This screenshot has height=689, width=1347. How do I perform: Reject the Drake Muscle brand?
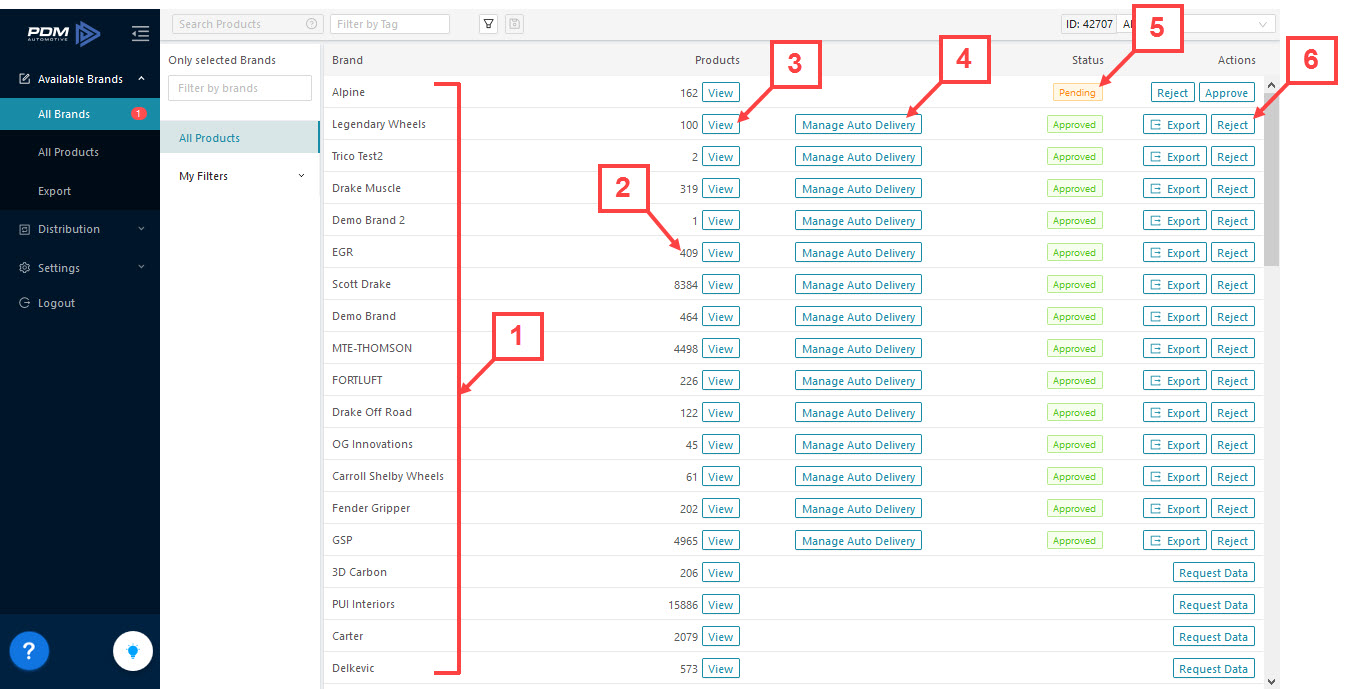point(1232,189)
